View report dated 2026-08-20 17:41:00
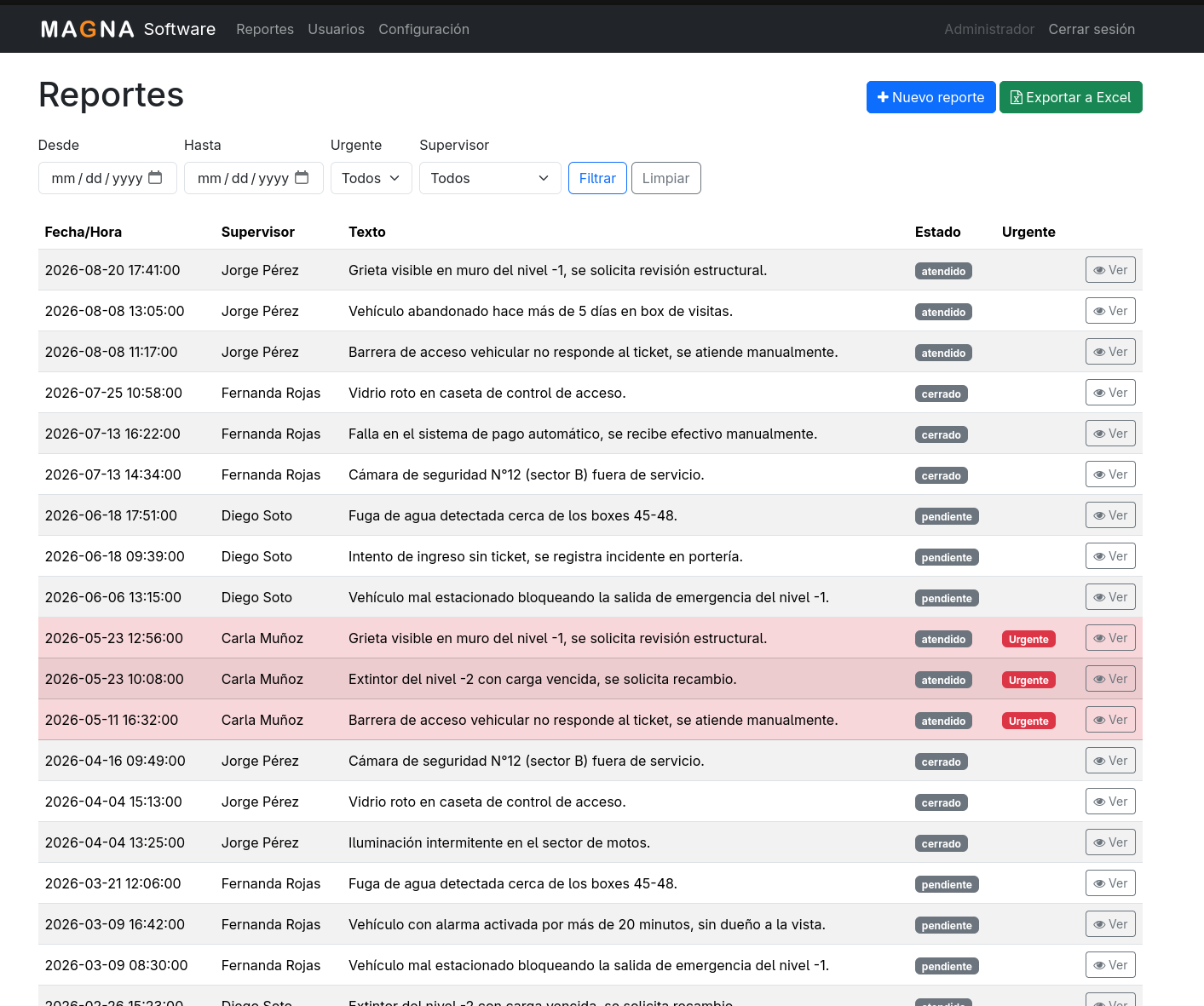Image resolution: width=1204 pixels, height=1006 pixels. [1110, 270]
